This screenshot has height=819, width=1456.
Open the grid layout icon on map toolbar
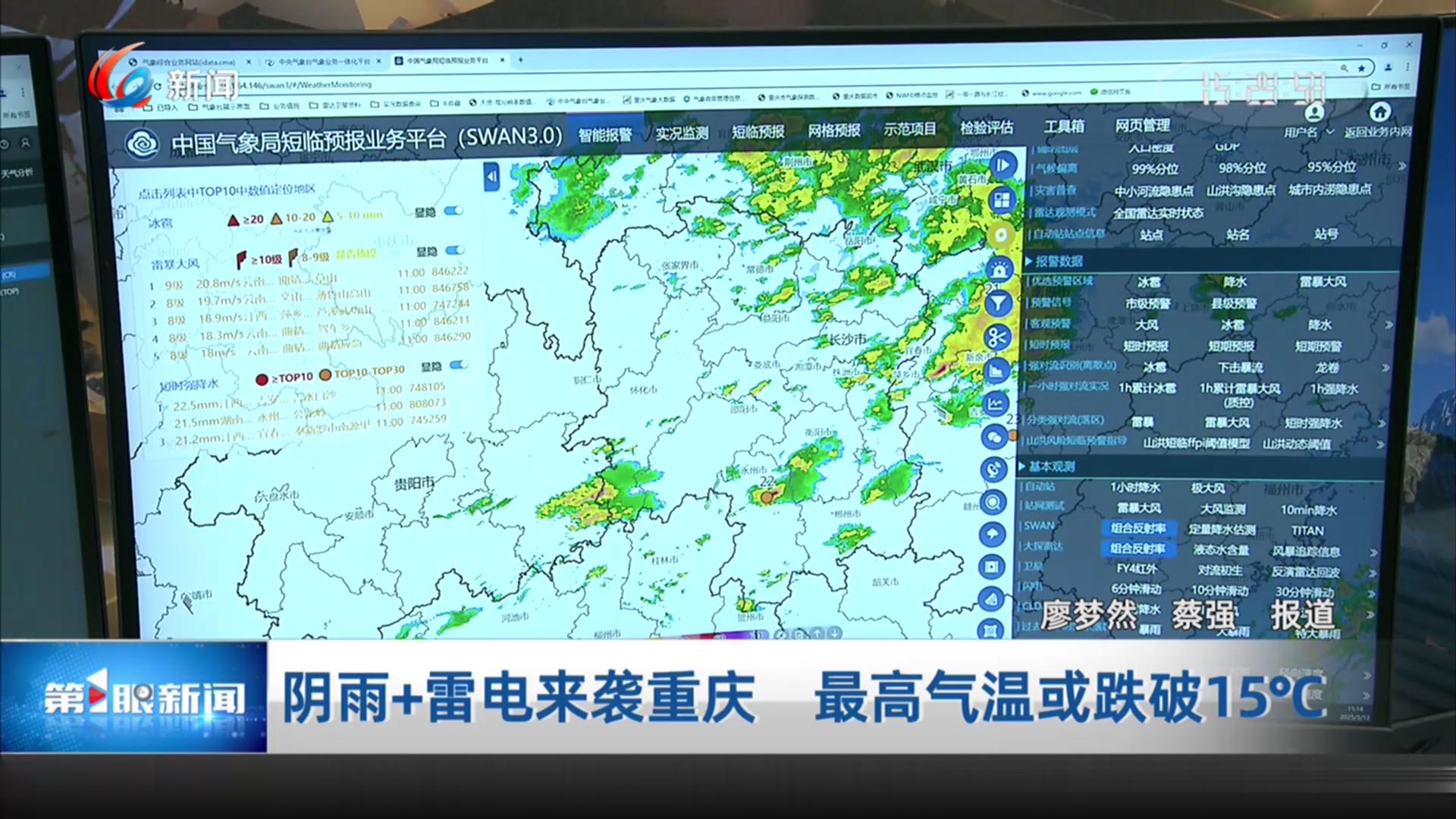[1001, 200]
